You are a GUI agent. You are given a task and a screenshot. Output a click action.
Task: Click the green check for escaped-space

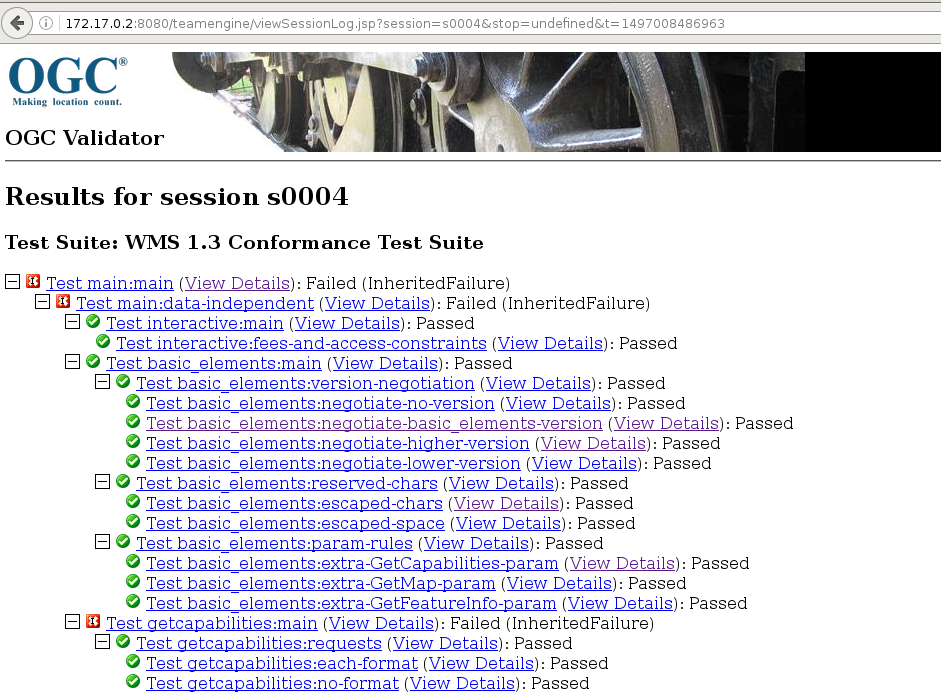133,522
